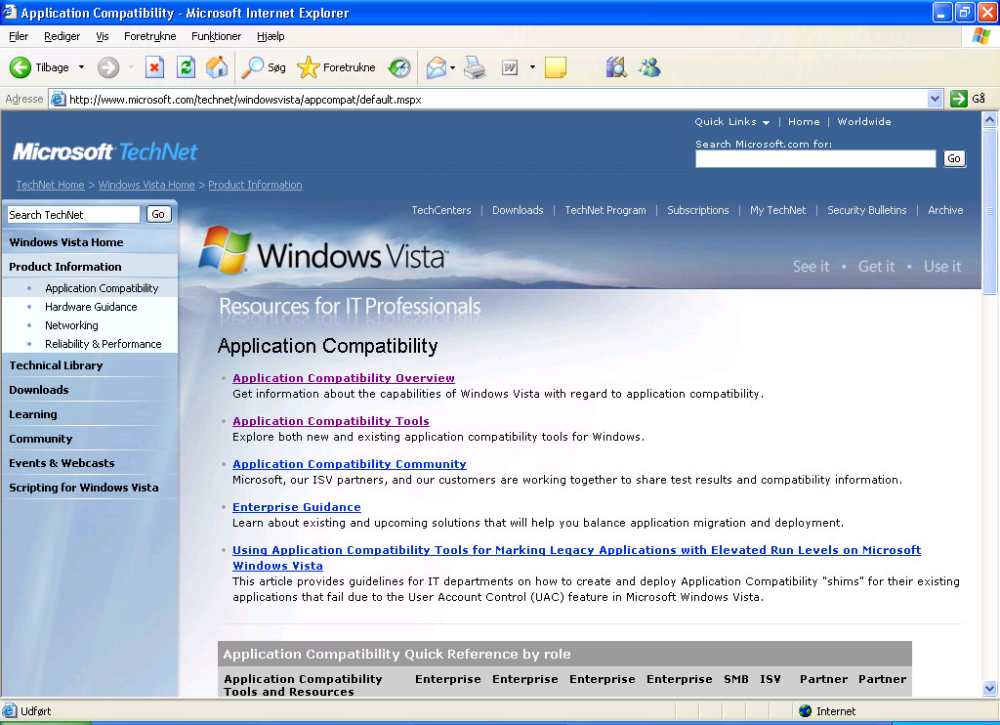Click the Stop loading red X icon
Viewport: 1000px width, 725px height.
[154, 67]
